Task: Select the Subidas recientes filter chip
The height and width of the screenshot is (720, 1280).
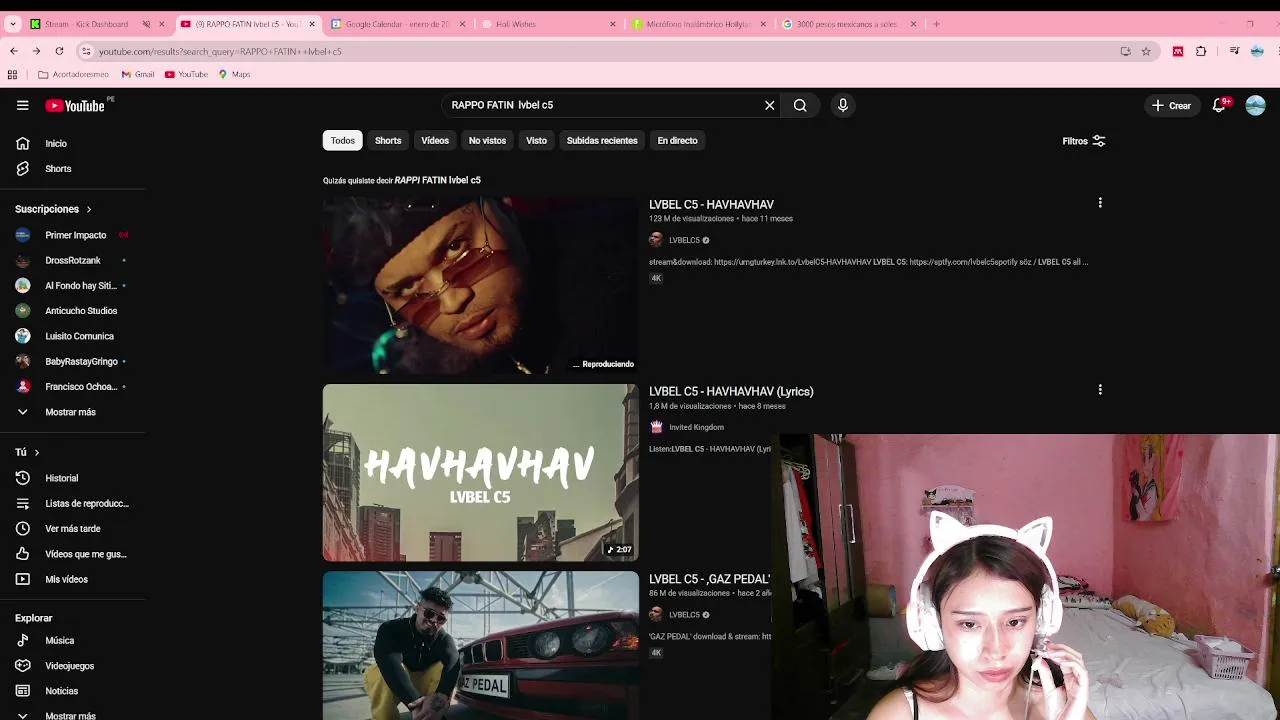Action: pos(602,140)
